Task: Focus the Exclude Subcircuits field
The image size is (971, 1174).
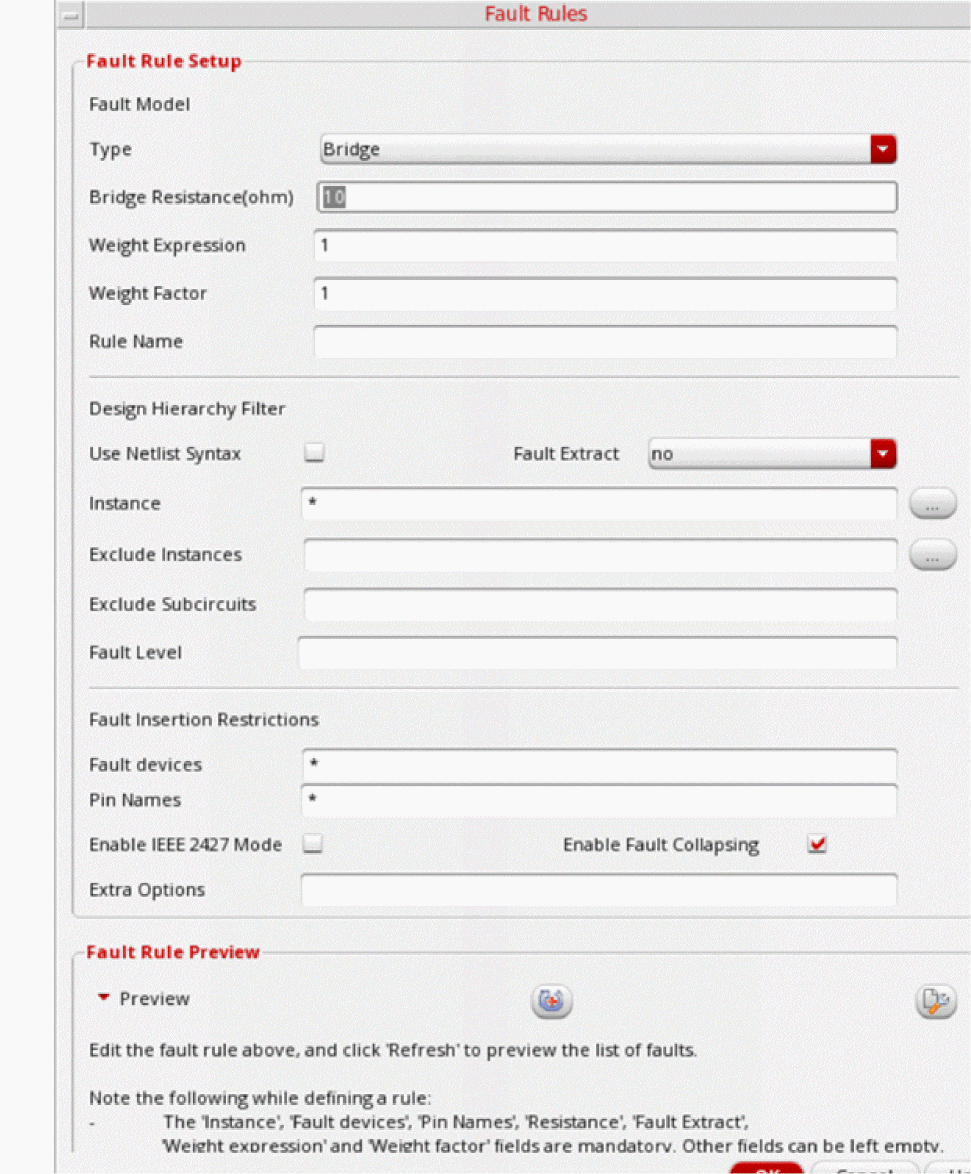Action: (x=600, y=604)
